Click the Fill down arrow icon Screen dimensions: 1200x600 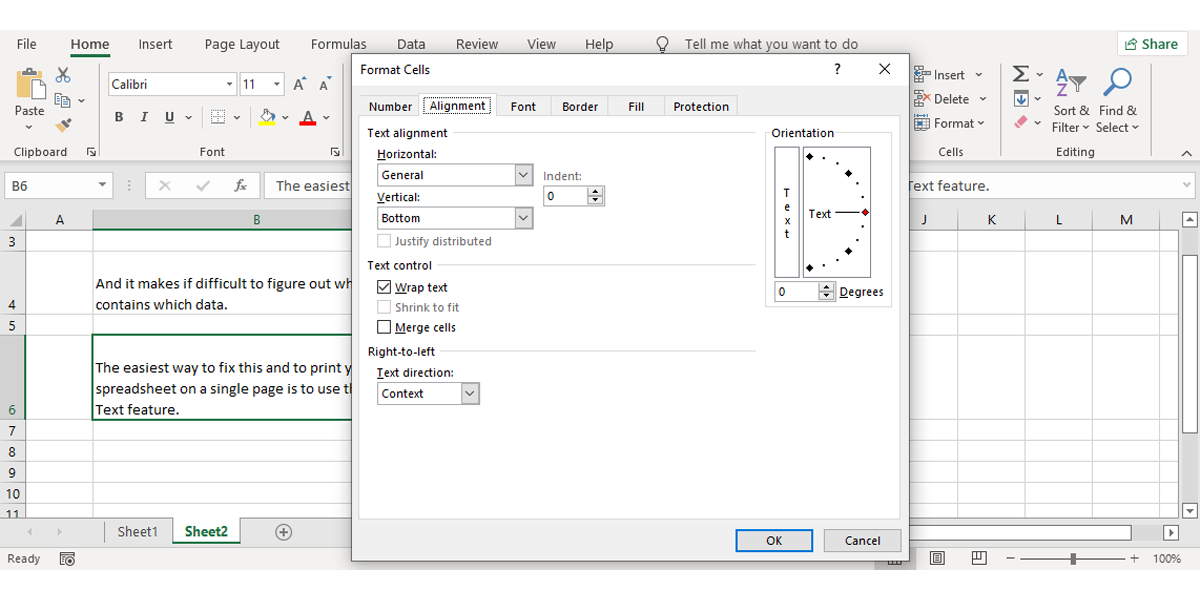click(1021, 99)
